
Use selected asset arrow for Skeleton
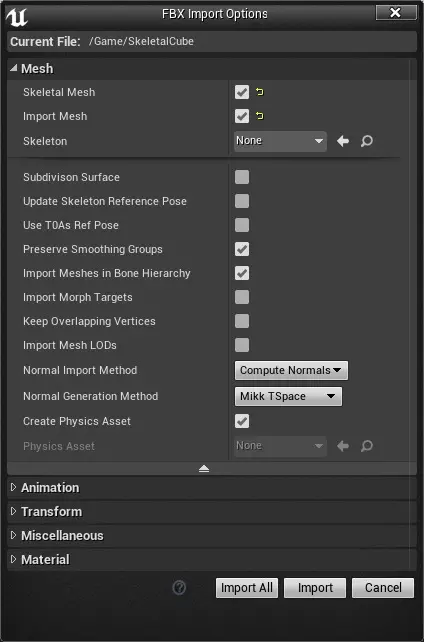pos(343,141)
